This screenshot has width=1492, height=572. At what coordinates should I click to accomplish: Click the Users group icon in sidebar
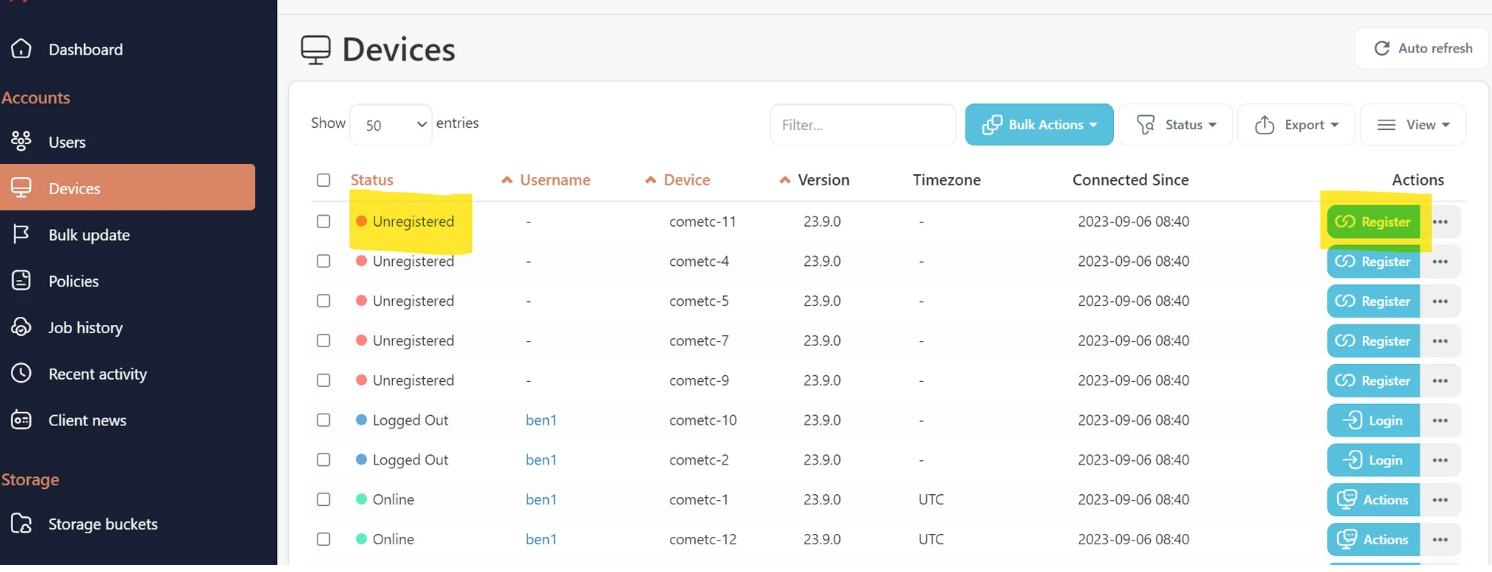click(21, 142)
